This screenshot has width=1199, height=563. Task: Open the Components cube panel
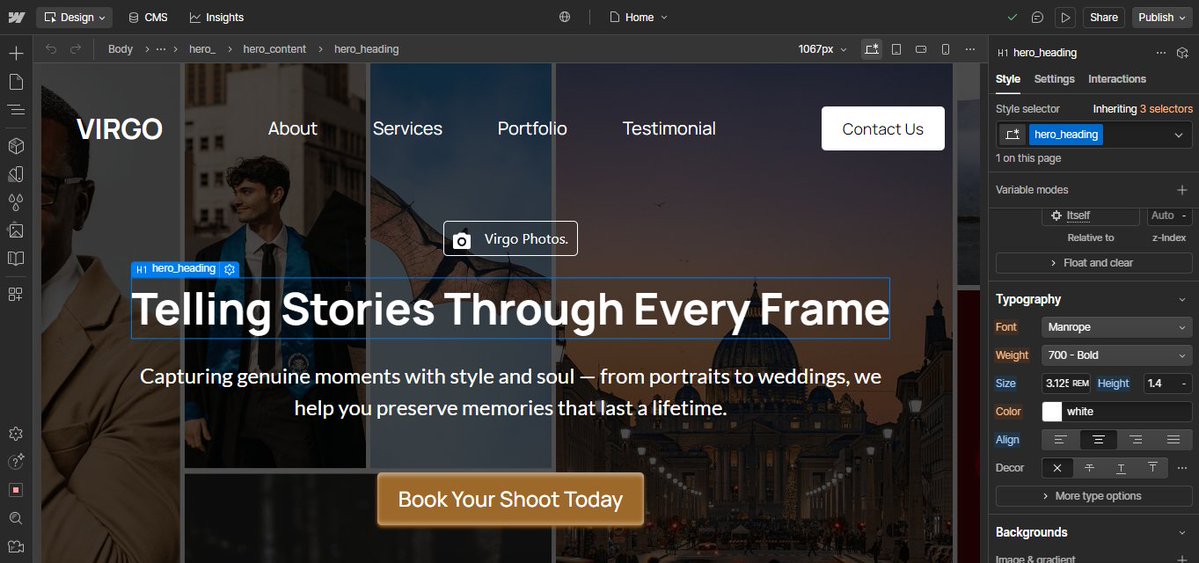pos(16,145)
